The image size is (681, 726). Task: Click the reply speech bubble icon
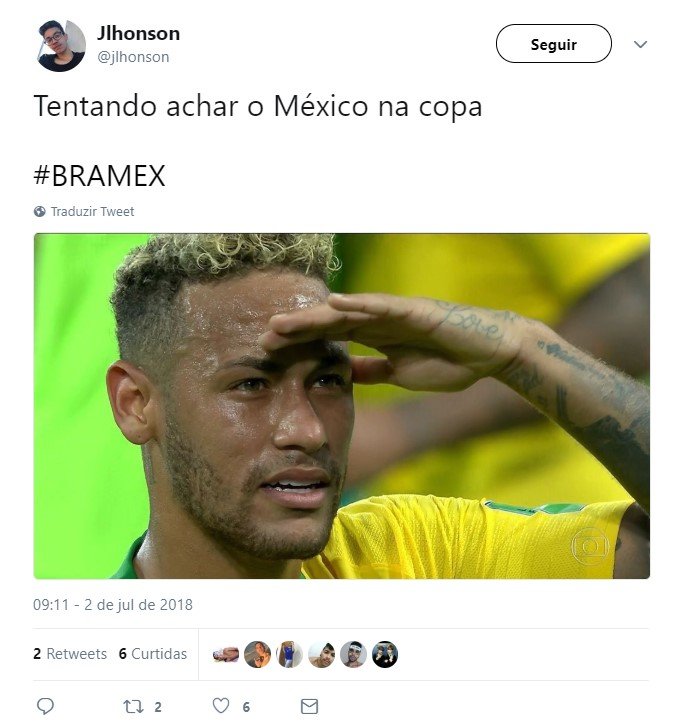click(x=45, y=706)
